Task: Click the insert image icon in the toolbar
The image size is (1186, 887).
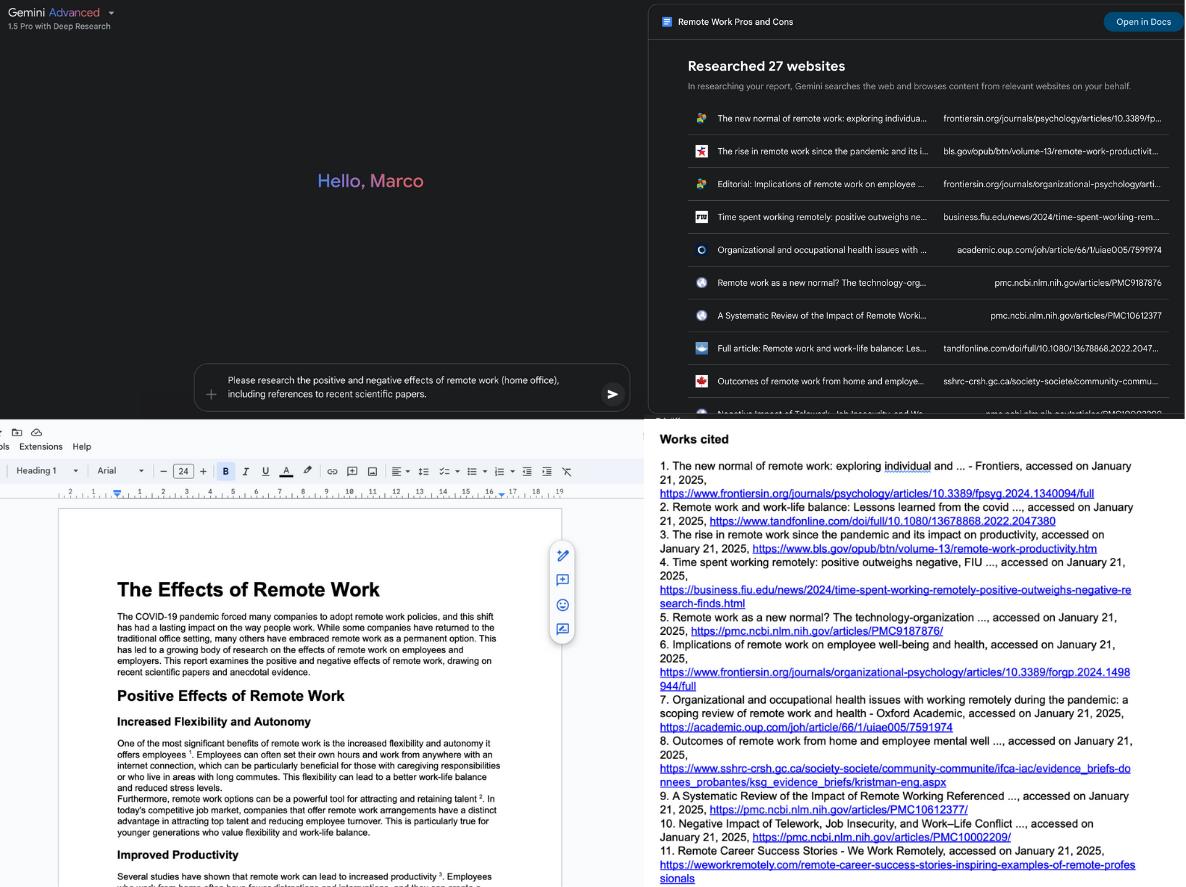Action: tap(372, 471)
